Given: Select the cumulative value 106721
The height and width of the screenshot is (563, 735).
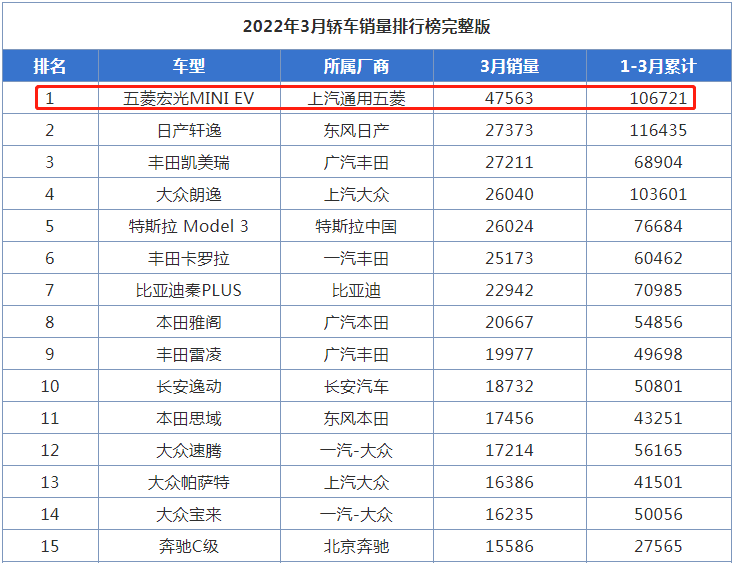Looking at the screenshot, I should click(658, 98).
